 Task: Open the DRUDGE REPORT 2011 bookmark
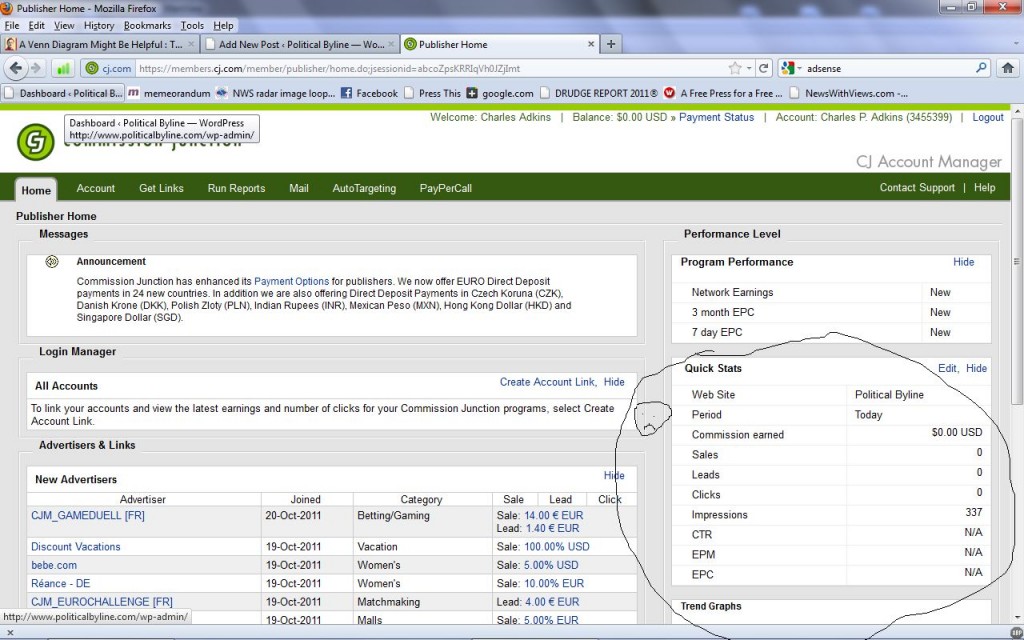599,93
